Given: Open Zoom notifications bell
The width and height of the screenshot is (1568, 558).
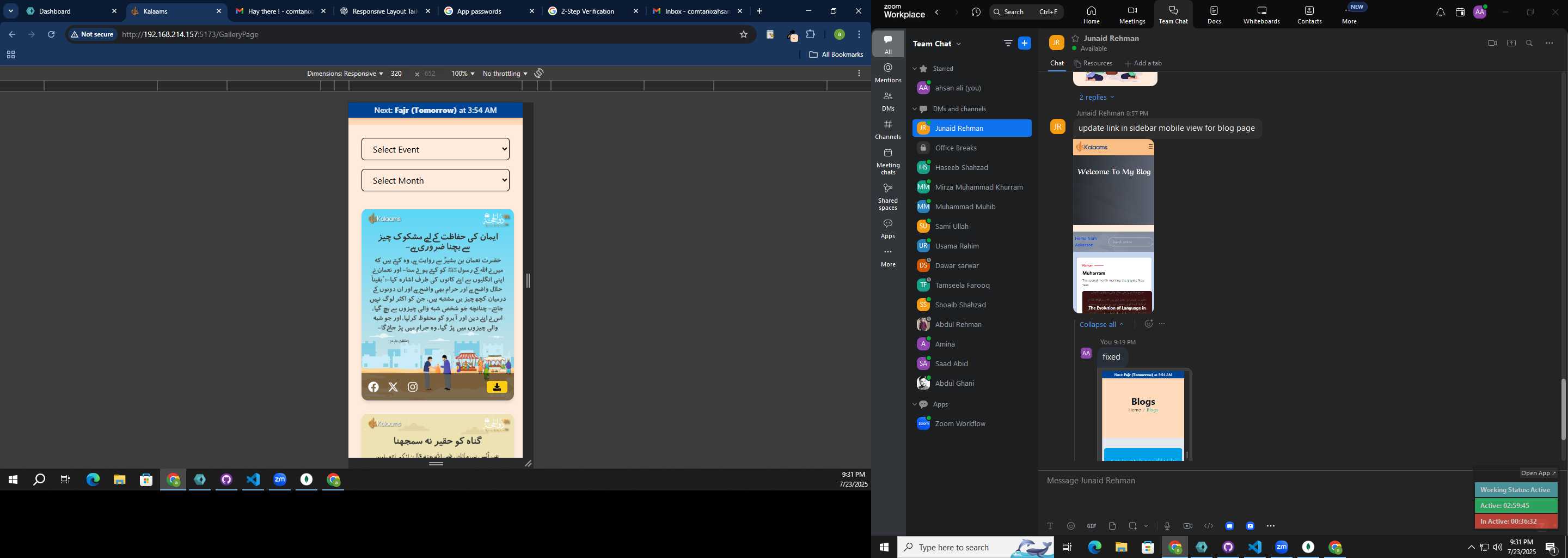Looking at the screenshot, I should point(1440,12).
